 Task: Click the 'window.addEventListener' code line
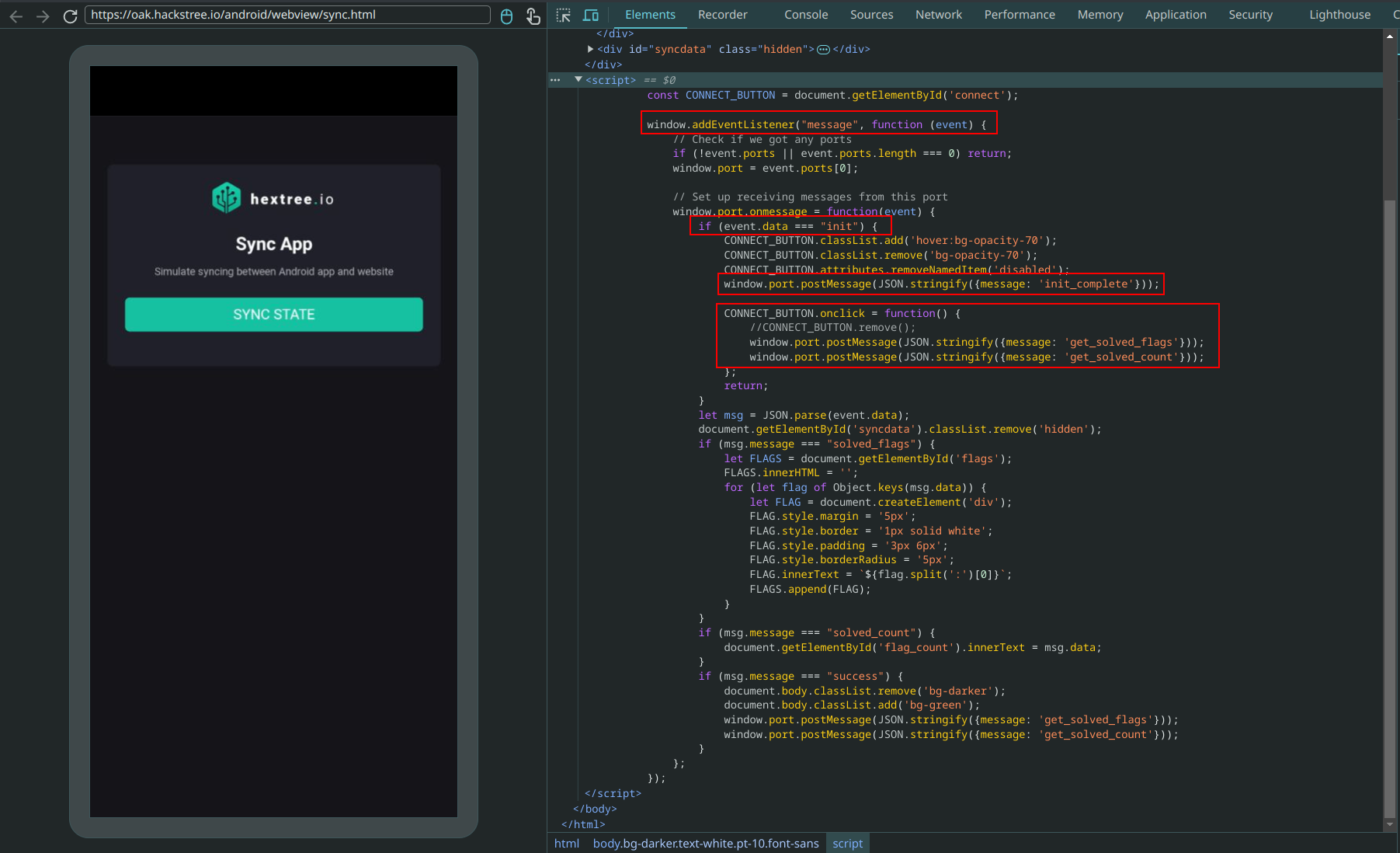click(817, 124)
